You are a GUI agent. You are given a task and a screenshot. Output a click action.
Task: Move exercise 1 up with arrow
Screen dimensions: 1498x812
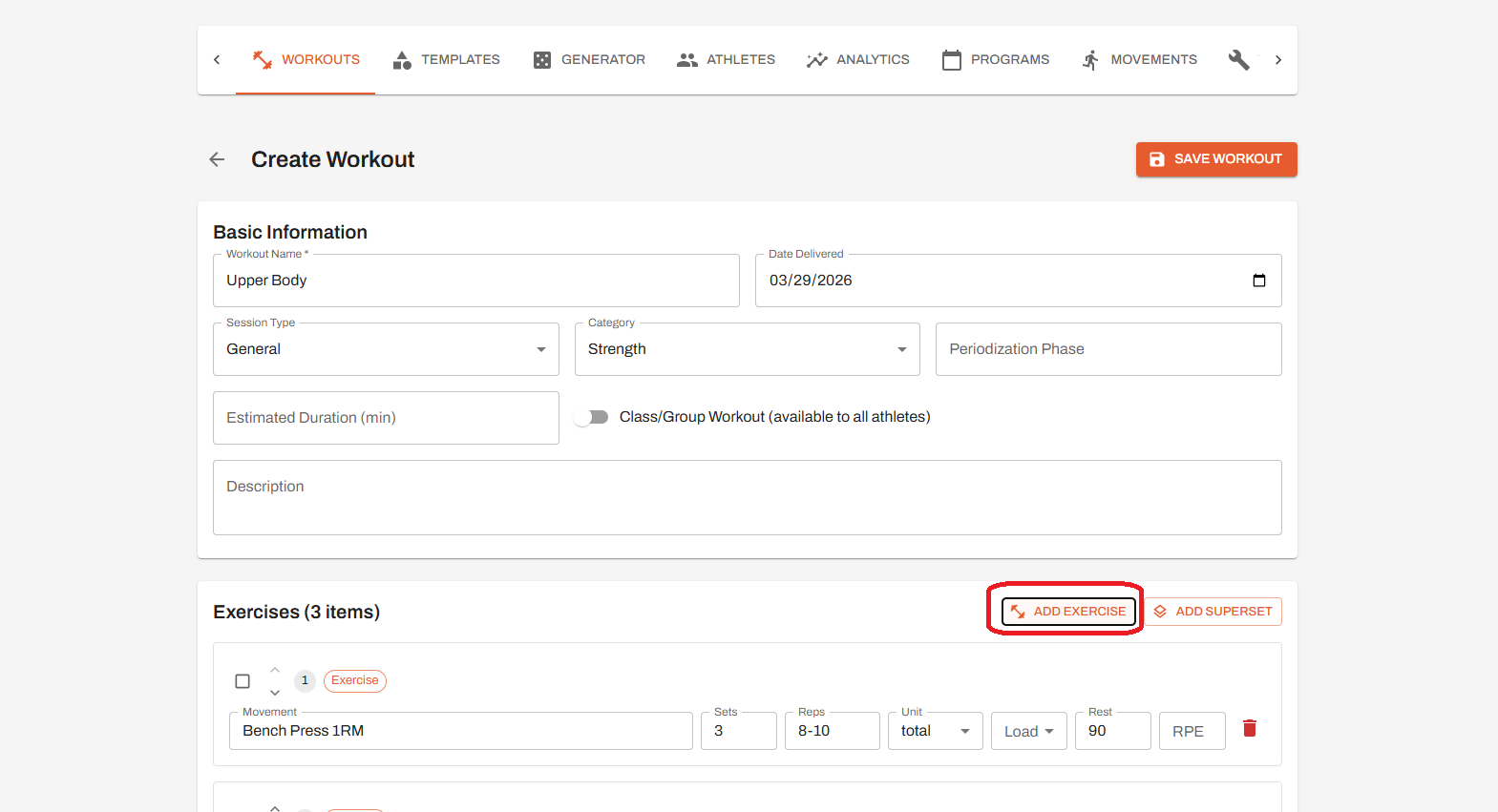click(275, 670)
